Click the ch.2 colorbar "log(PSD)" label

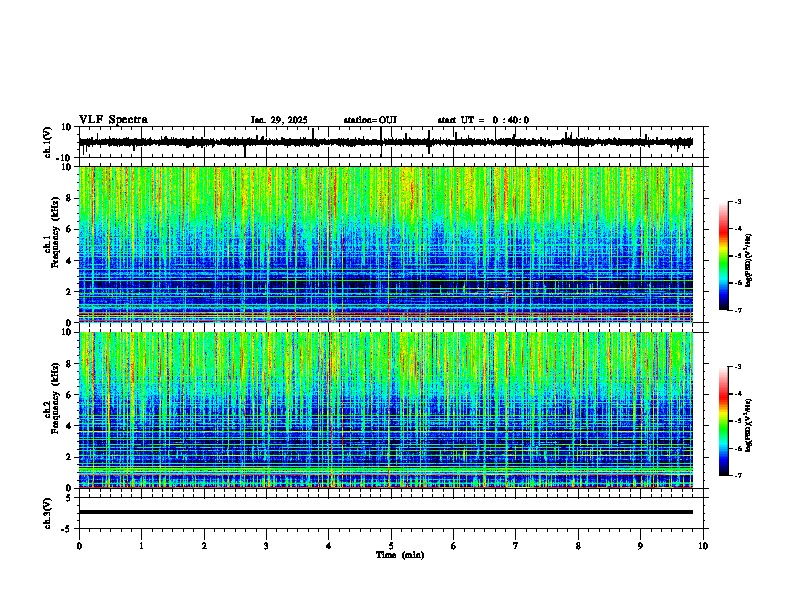coord(749,425)
